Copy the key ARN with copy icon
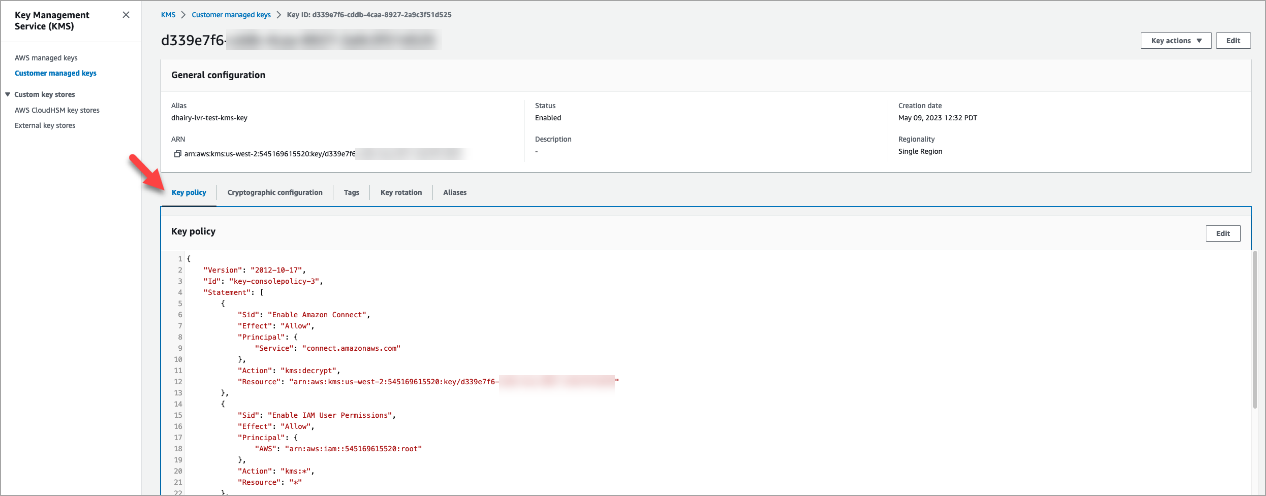 pyautogui.click(x=177, y=154)
